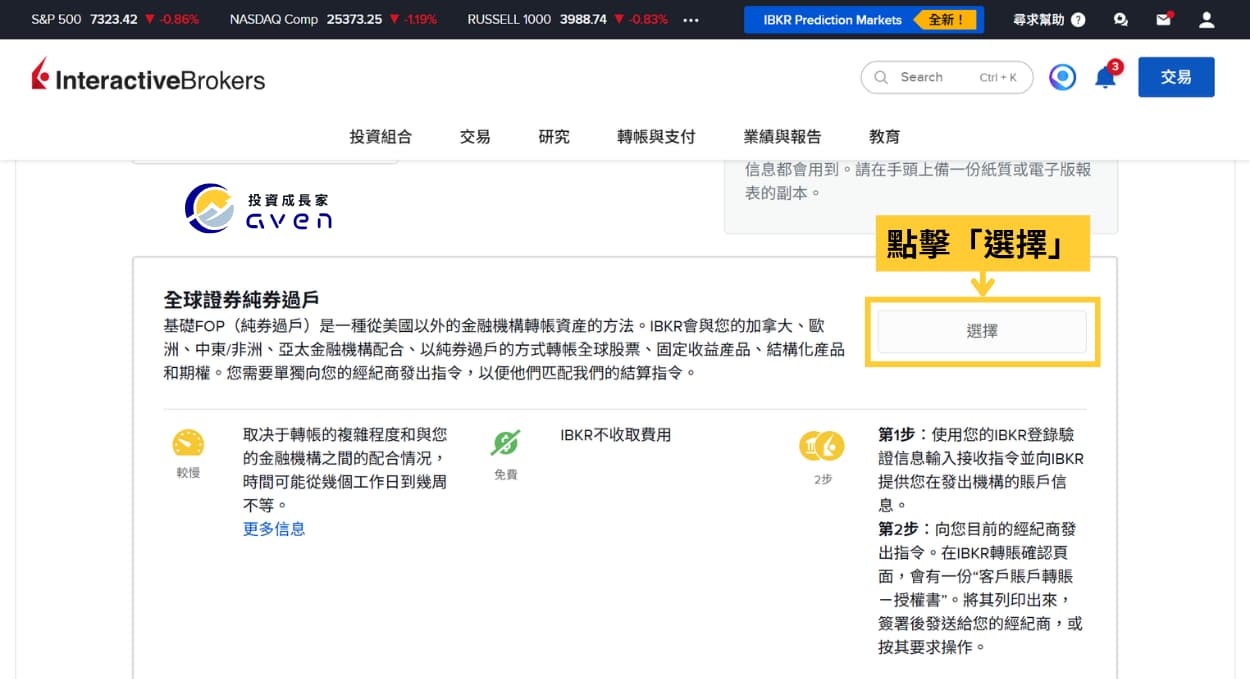Viewport: 1250px width, 679px height.
Task: Click the 第1步 instruction text
Action: coord(981,470)
